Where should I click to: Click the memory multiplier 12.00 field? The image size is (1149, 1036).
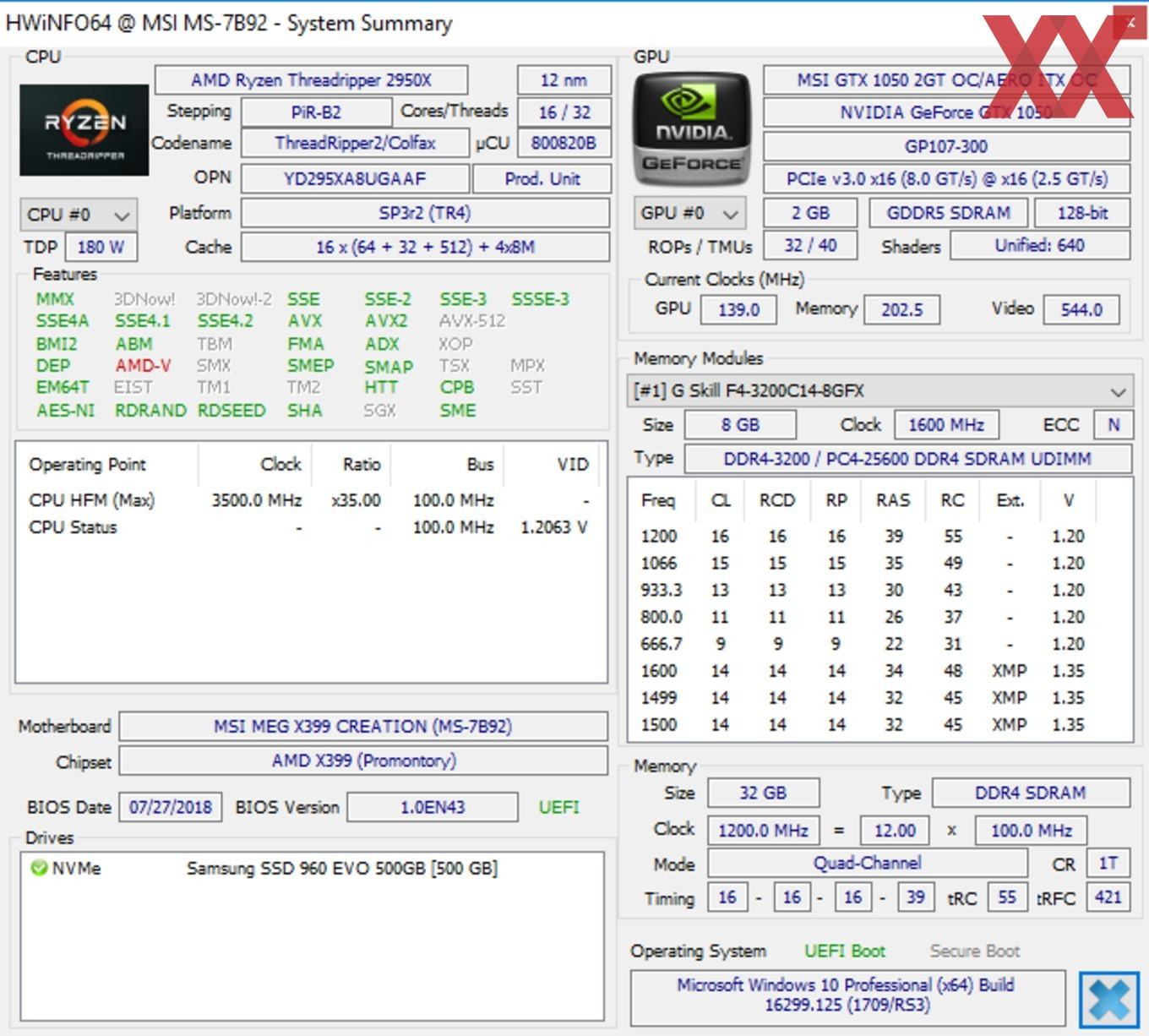tap(895, 831)
